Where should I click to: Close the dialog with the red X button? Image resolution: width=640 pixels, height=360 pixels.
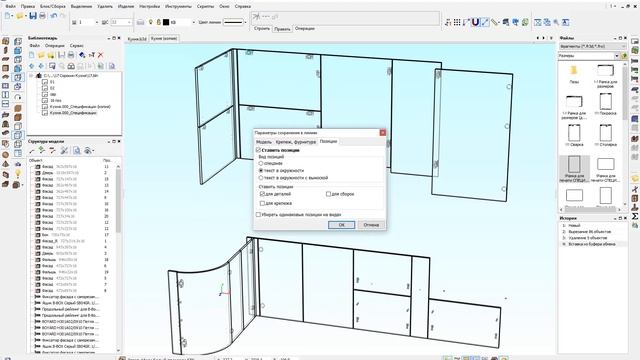(x=382, y=133)
